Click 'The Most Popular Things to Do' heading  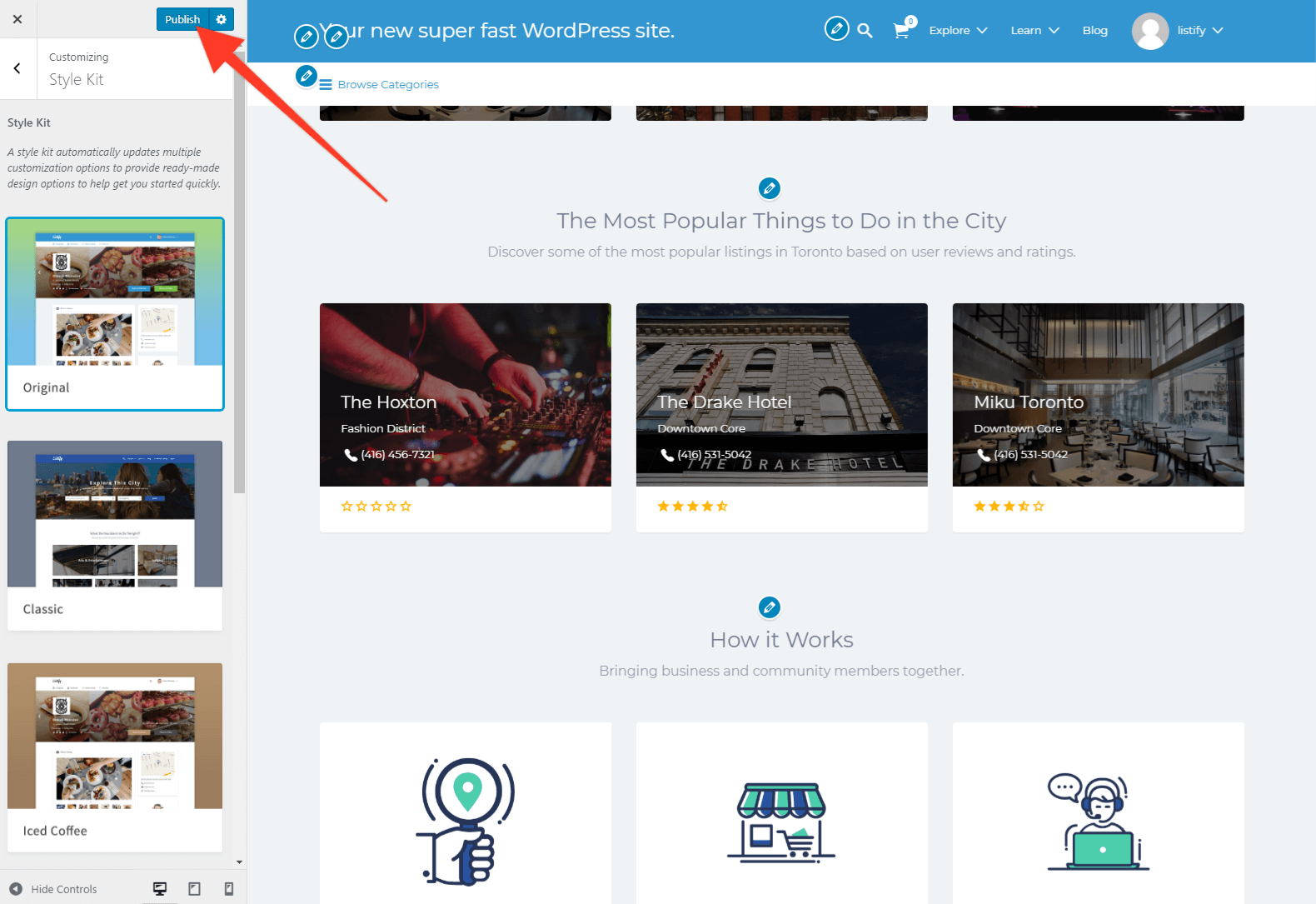[x=781, y=221]
